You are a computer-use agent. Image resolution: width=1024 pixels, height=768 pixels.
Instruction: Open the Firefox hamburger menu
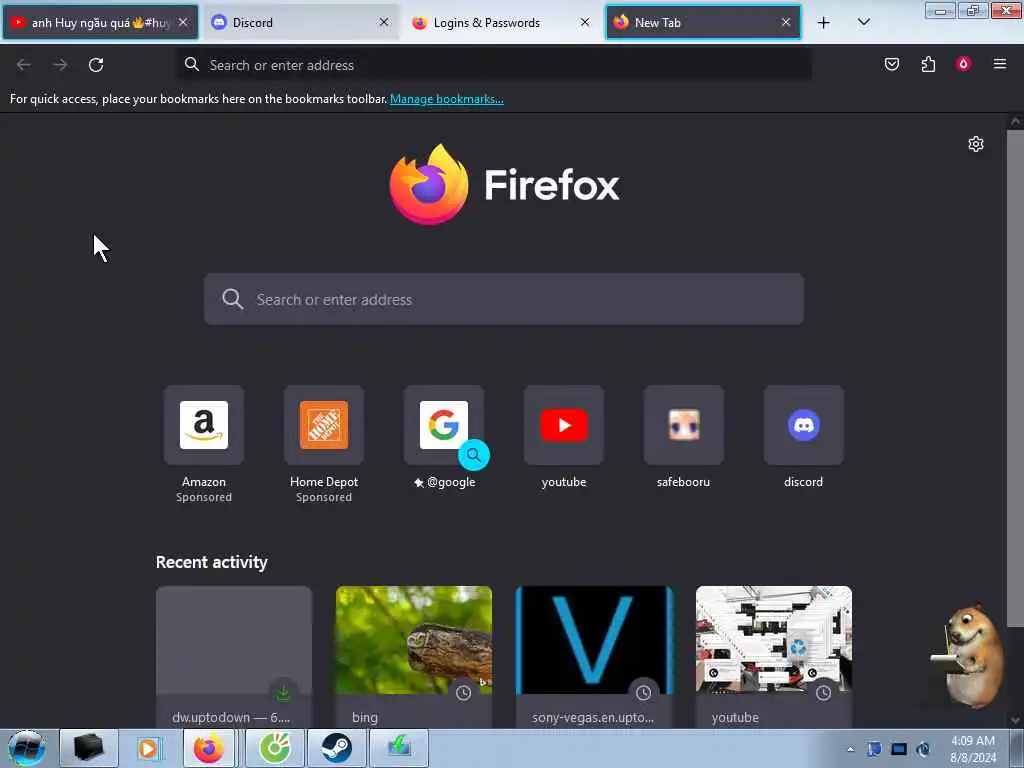point(1000,64)
